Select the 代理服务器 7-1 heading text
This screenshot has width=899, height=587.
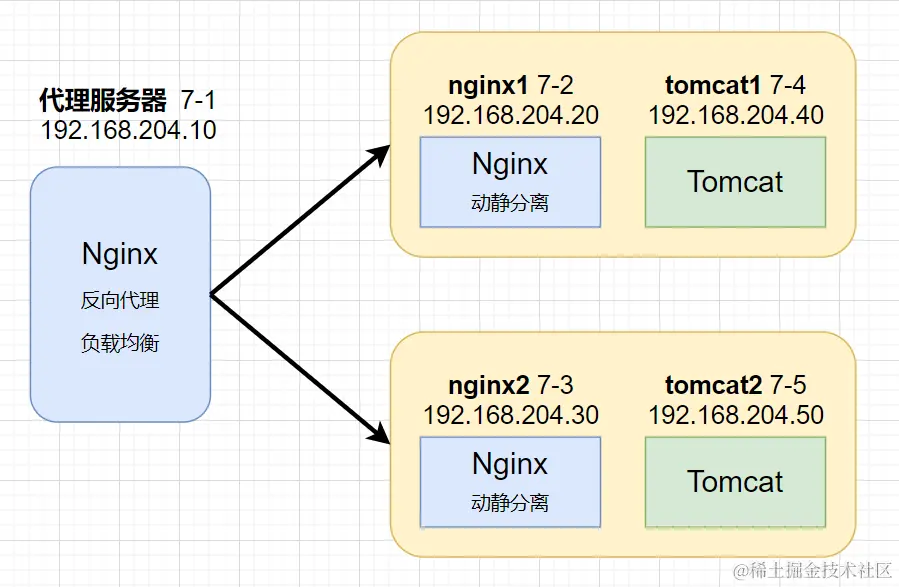click(127, 100)
